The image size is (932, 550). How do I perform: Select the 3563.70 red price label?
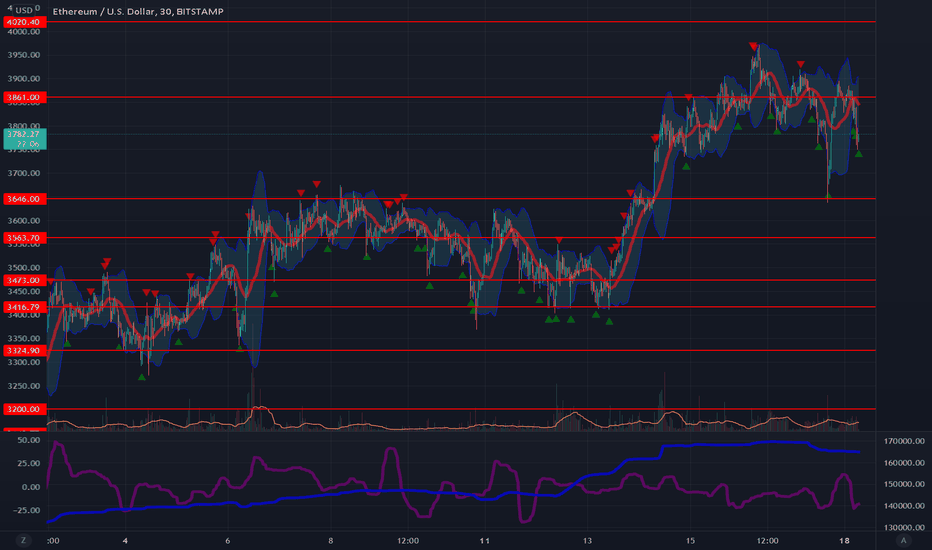pos(24,238)
